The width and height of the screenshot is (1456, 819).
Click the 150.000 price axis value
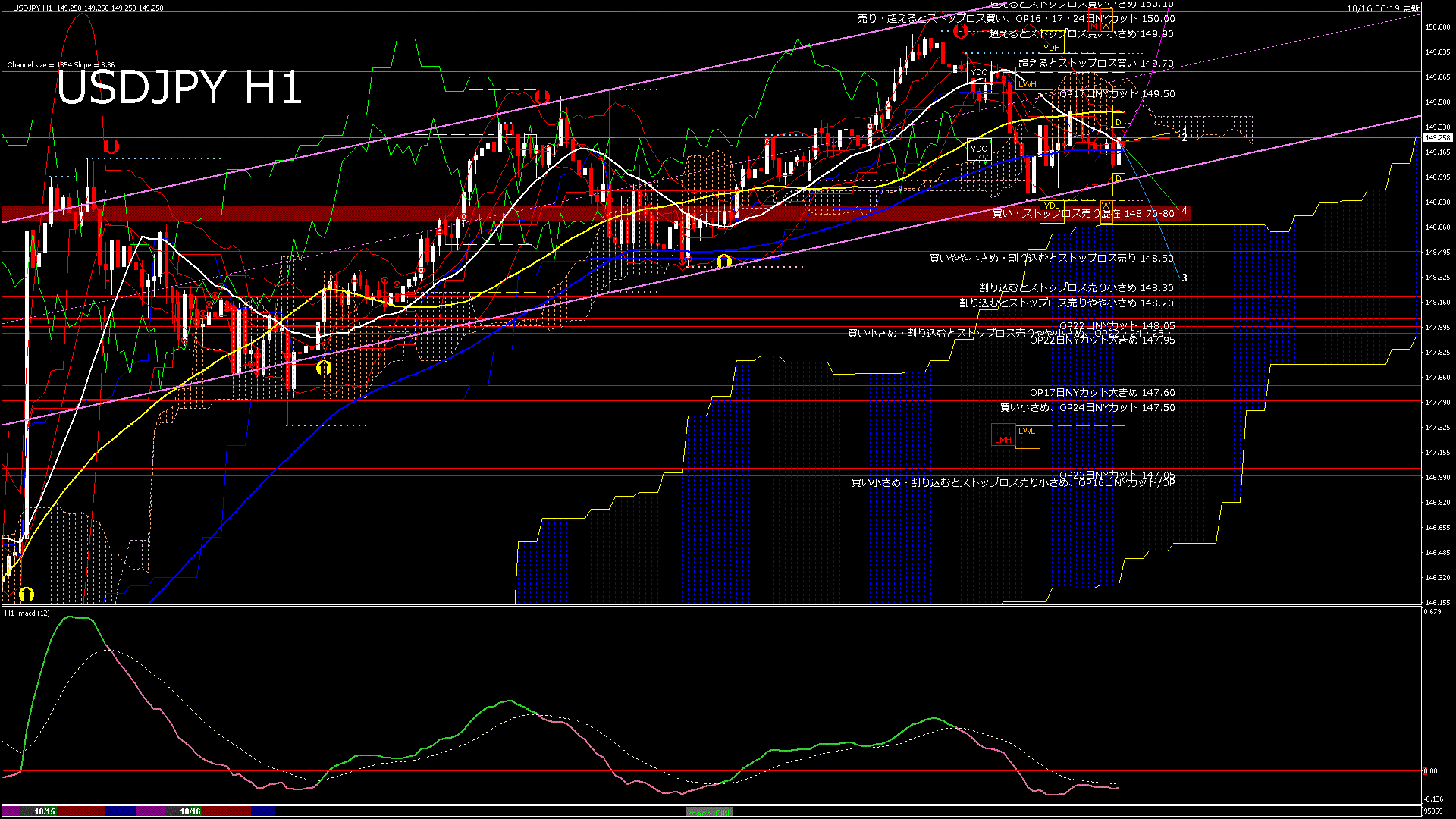(1438, 27)
